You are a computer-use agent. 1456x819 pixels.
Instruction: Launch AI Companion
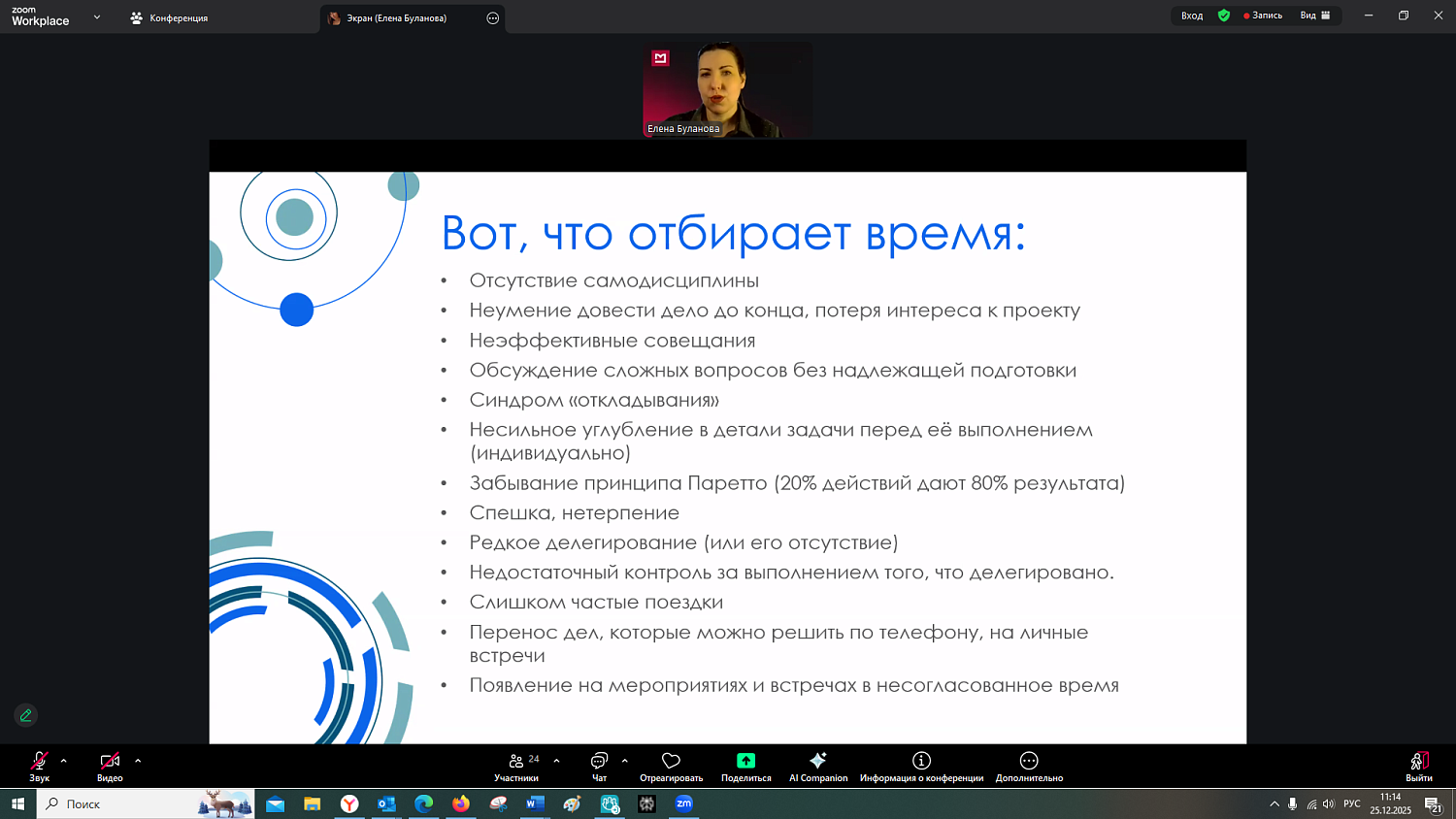pos(818,767)
